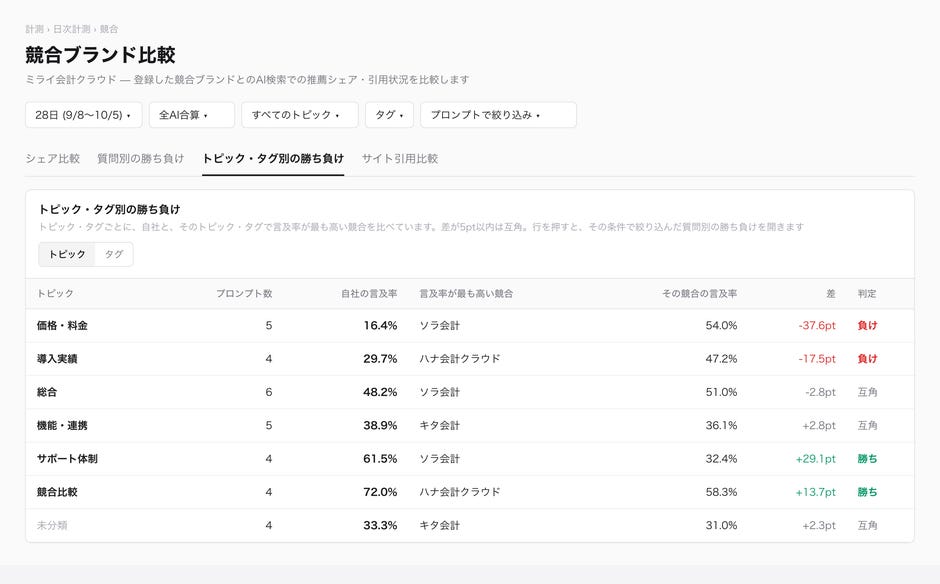The image size is (940, 584).
Task: Click 負け verdict in the 価格・料金 row
Action: coord(867,326)
